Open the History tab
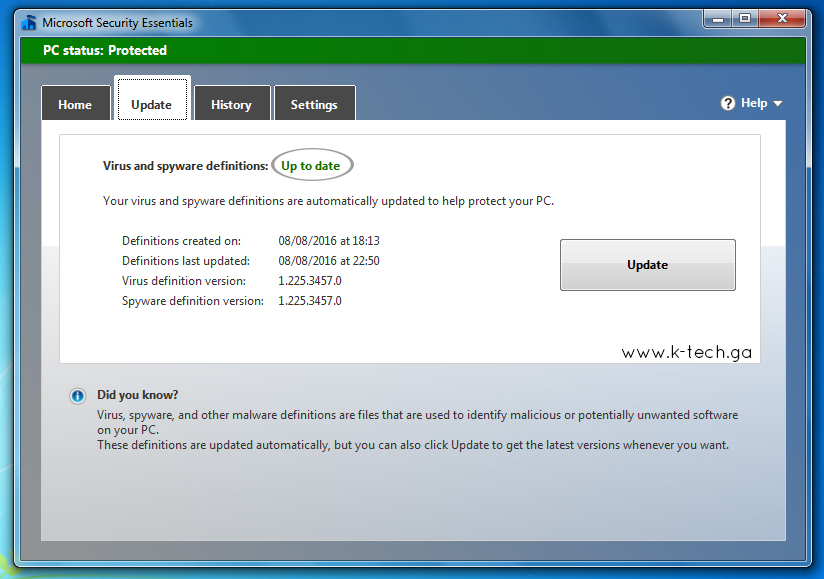Image resolution: width=824 pixels, height=579 pixels. coord(231,103)
